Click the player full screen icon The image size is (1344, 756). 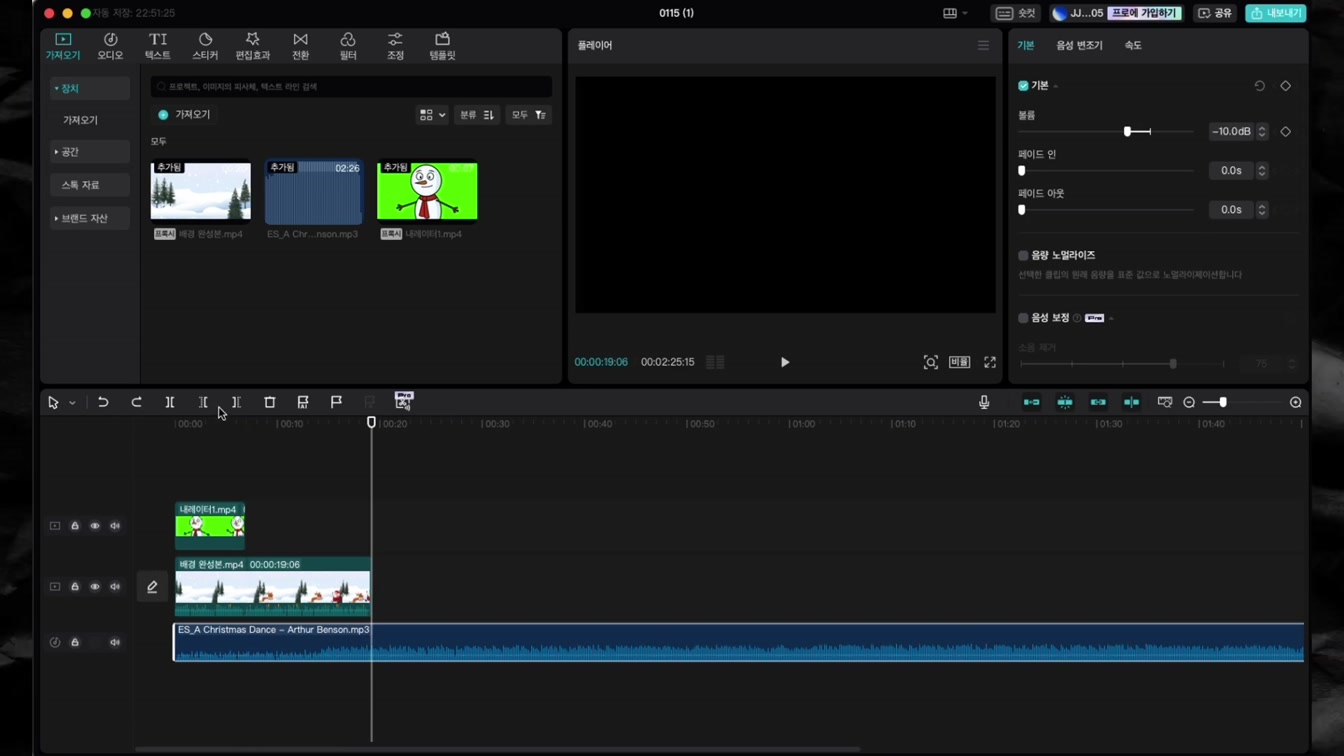[x=990, y=362]
